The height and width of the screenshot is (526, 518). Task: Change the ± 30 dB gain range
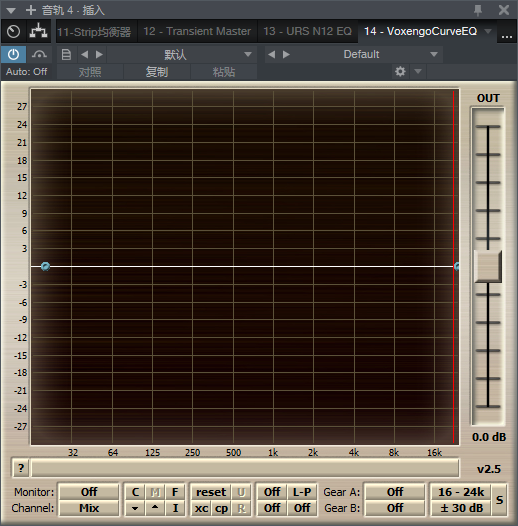tap(461, 508)
